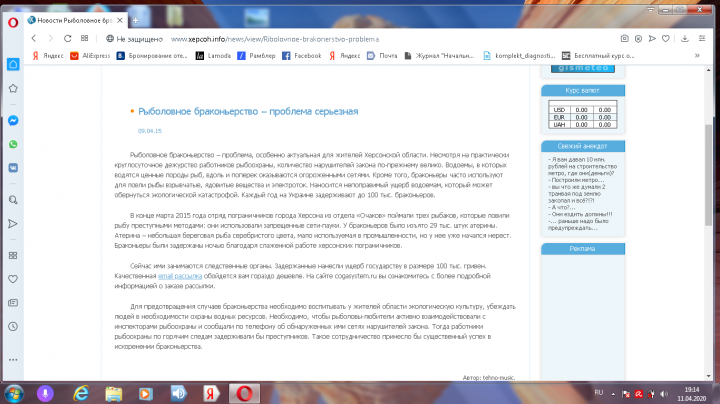The image size is (720, 404).
Task: Open Internet Explorer from the taskbar
Action: pyautogui.click(x=81, y=393)
